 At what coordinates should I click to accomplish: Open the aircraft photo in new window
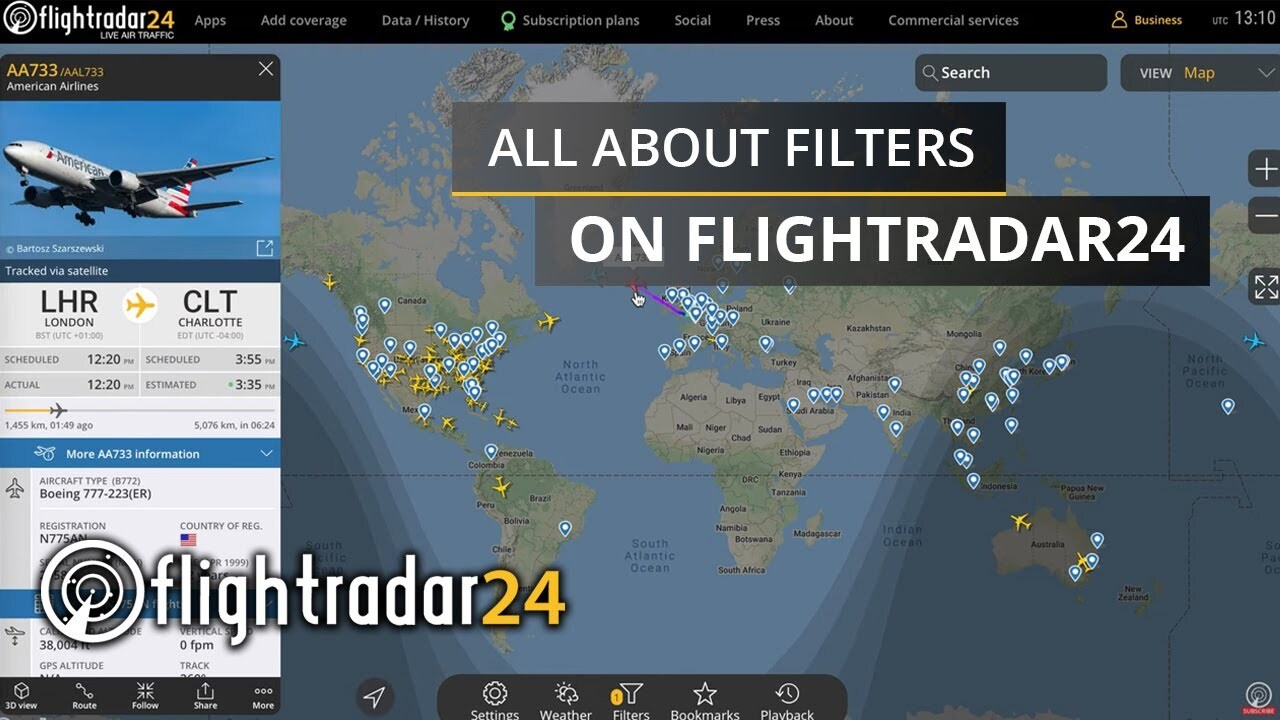click(x=263, y=246)
